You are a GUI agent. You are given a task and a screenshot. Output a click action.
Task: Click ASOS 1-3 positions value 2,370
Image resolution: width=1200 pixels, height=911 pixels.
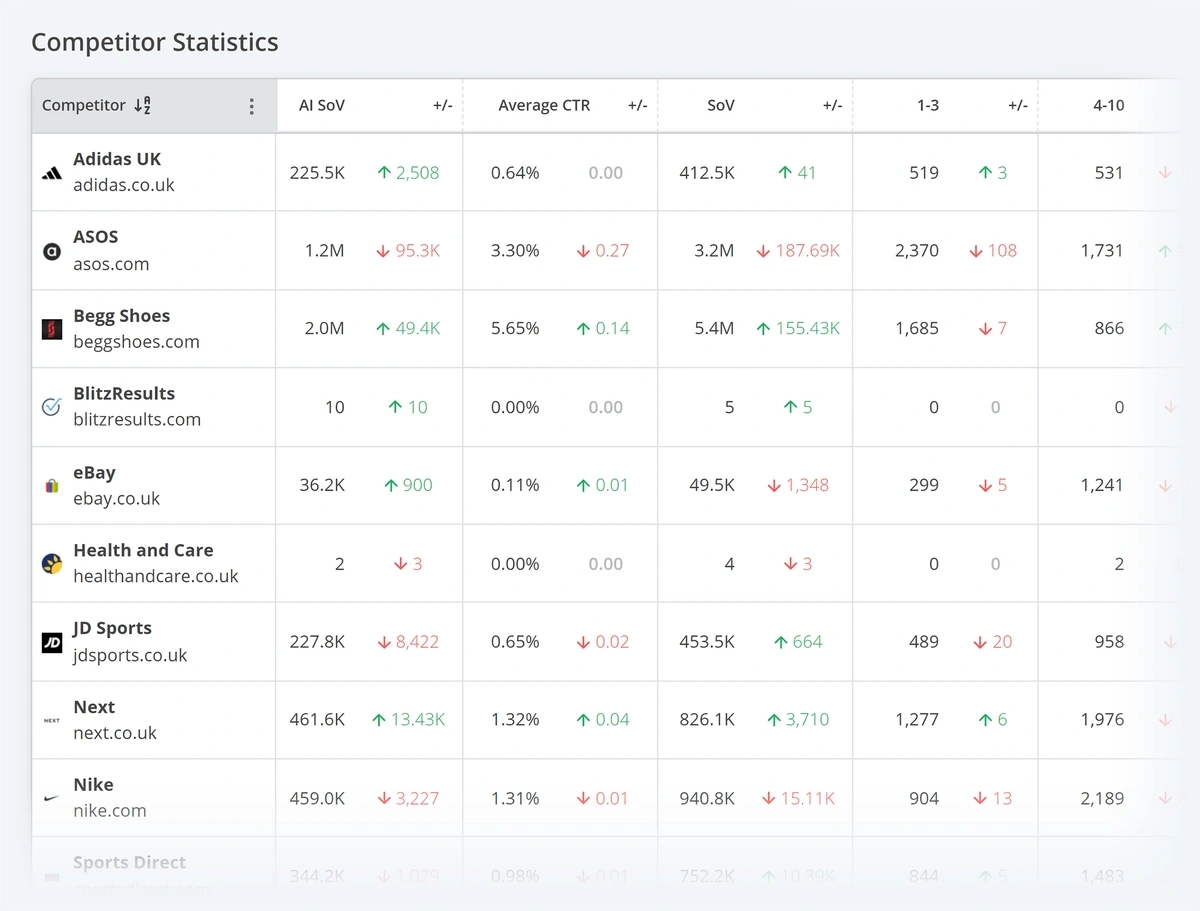pyautogui.click(x=917, y=251)
